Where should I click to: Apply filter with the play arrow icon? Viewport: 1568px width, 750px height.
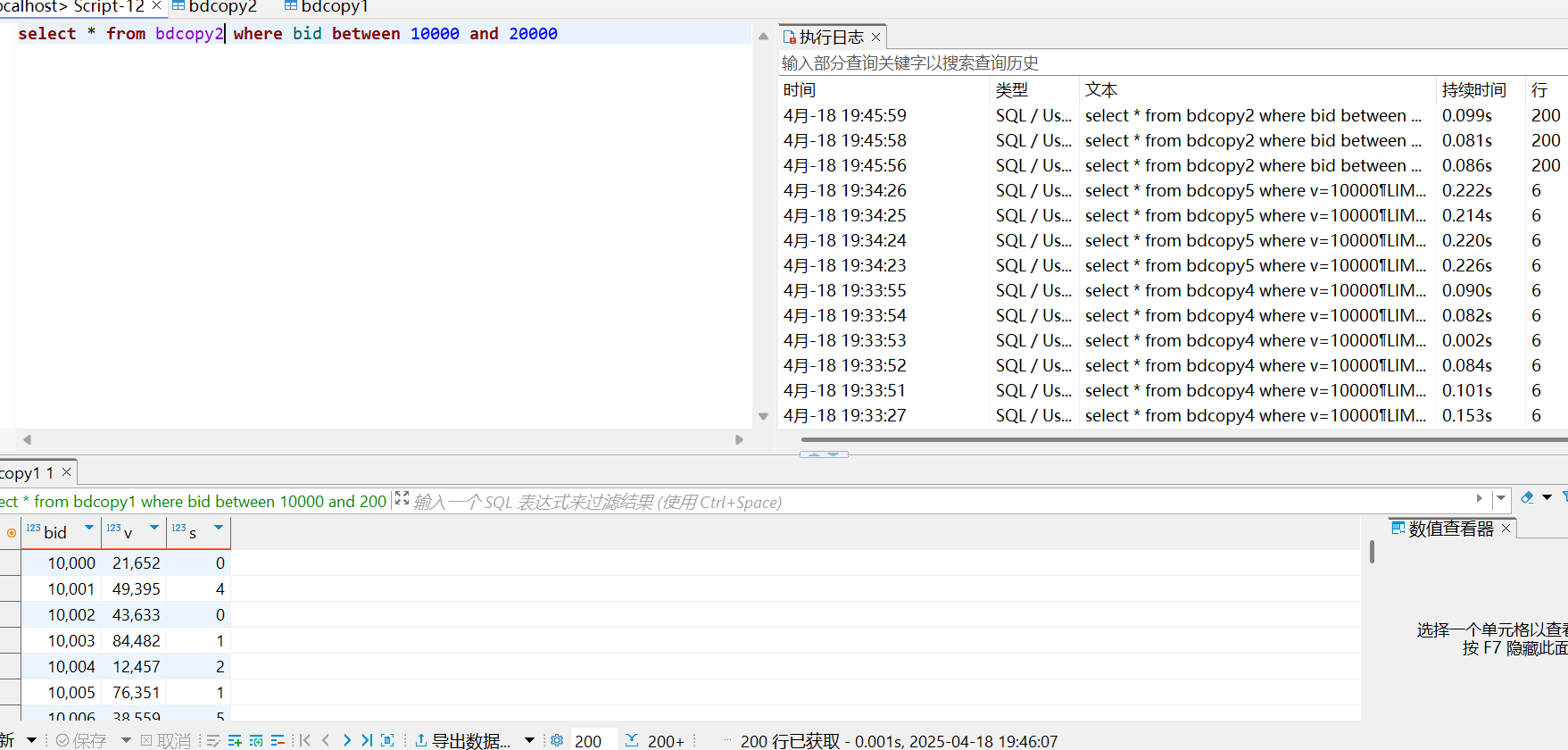point(1480,498)
